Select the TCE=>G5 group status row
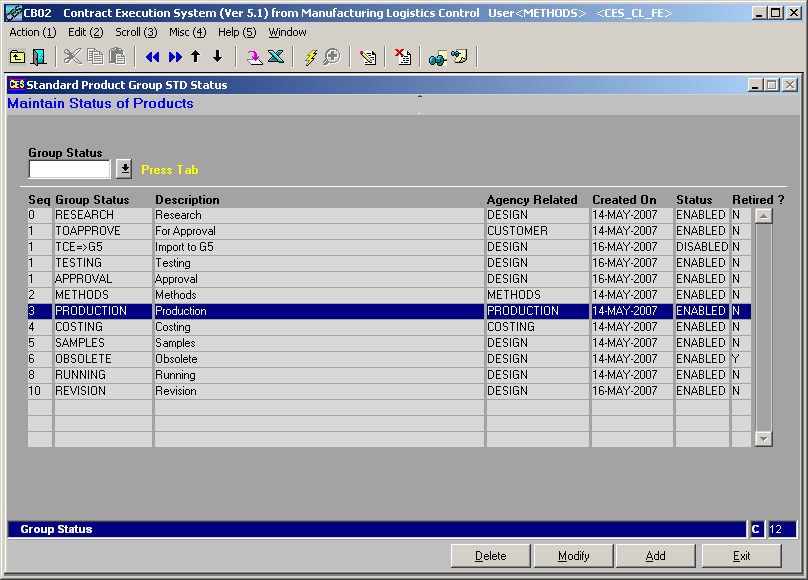808x580 pixels. click(79, 247)
